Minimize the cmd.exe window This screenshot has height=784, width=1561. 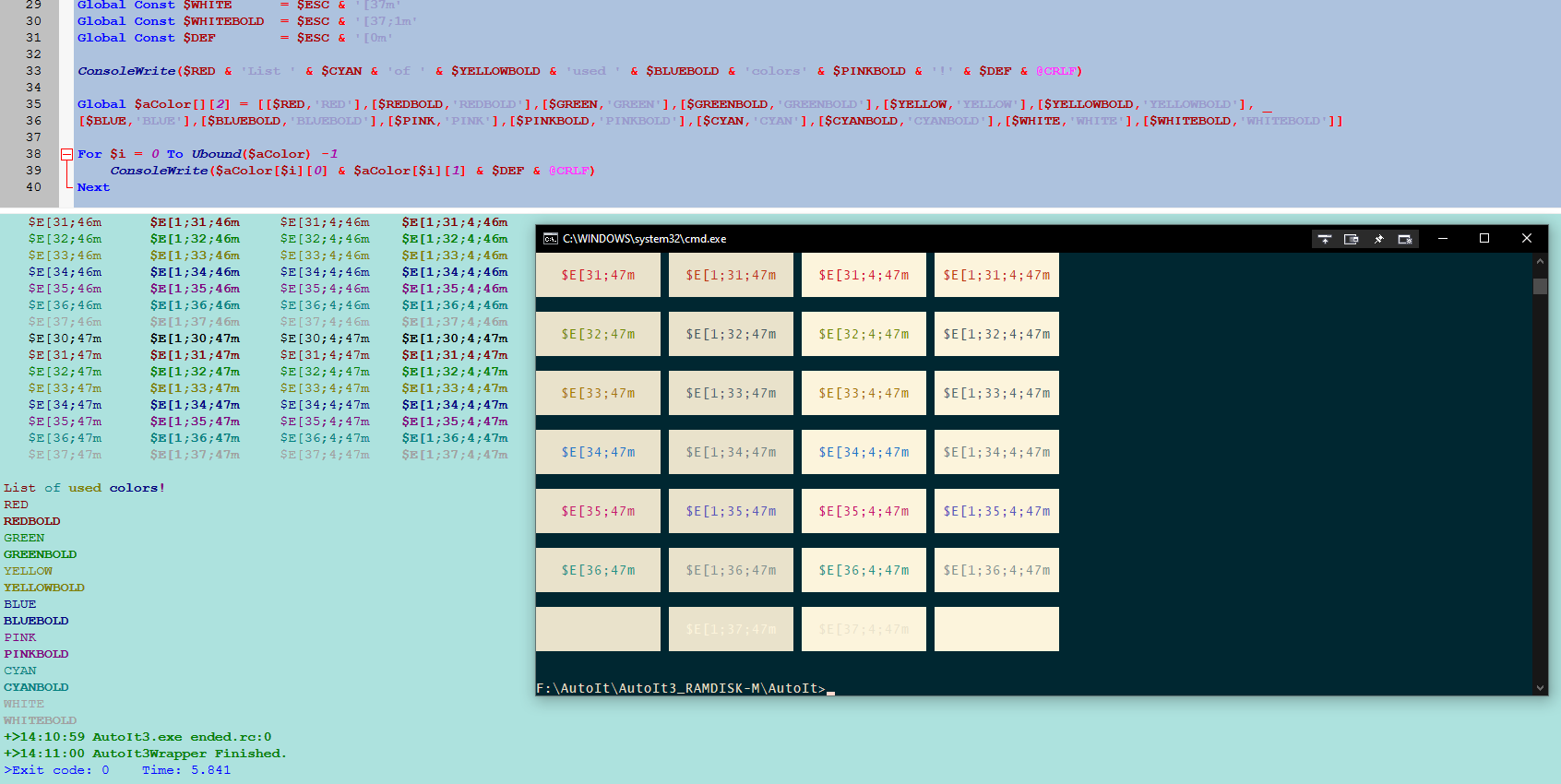pyautogui.click(x=1443, y=239)
